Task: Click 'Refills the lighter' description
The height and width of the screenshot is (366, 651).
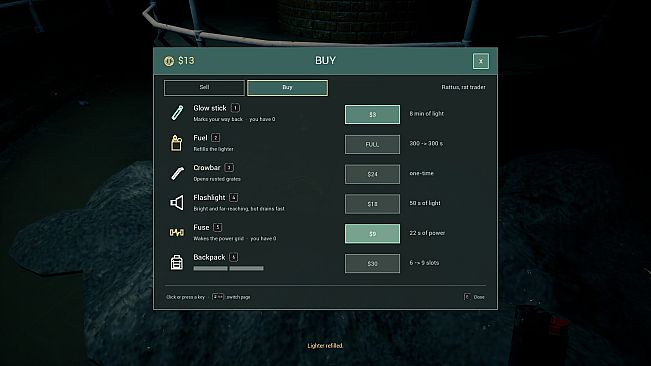Action: 213,149
